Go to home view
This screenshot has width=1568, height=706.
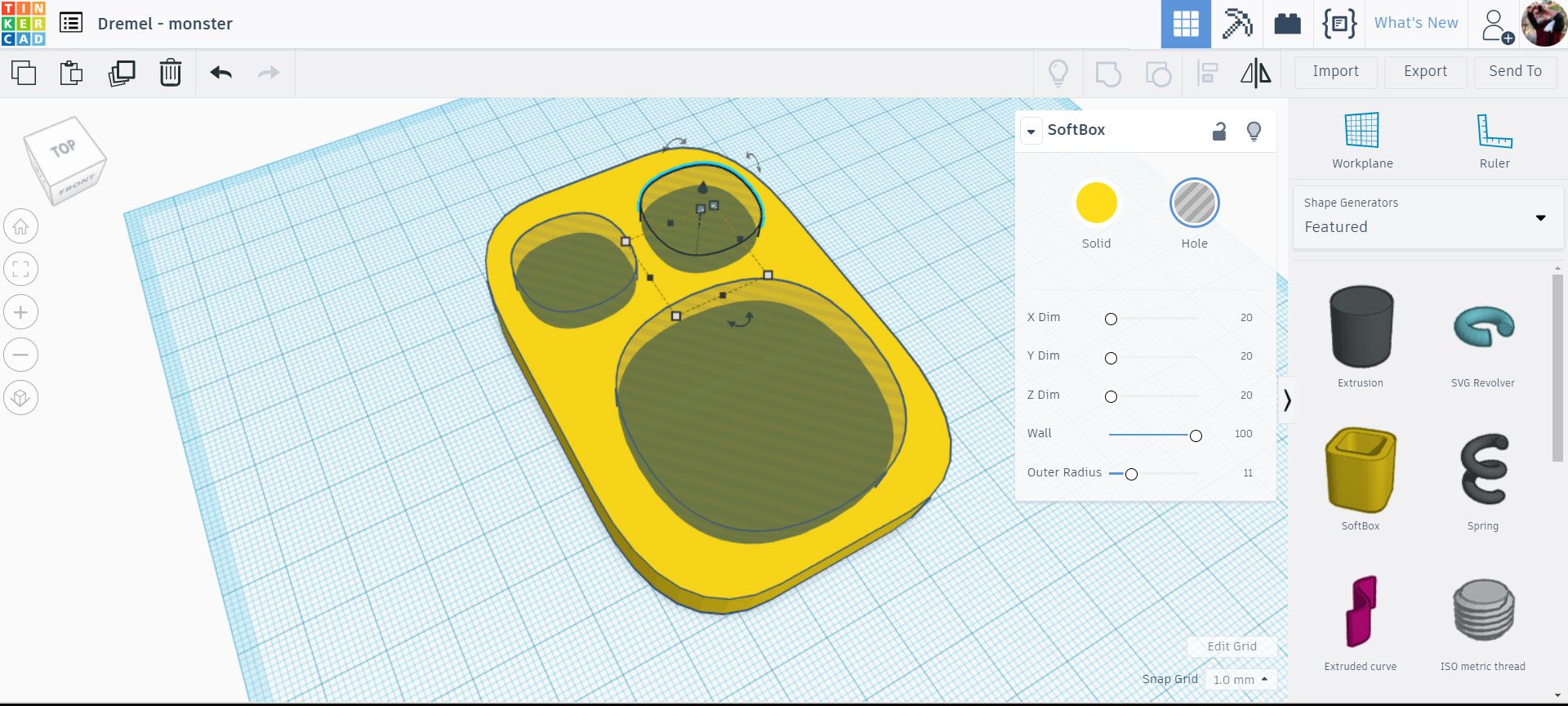[21, 226]
